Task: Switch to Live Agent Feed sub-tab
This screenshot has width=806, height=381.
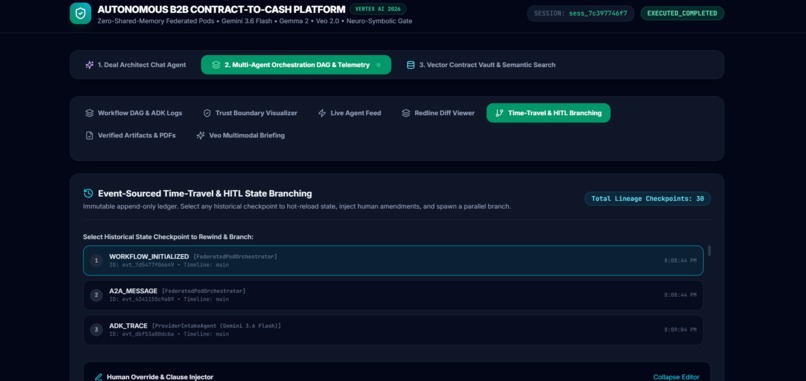Action: coord(350,113)
